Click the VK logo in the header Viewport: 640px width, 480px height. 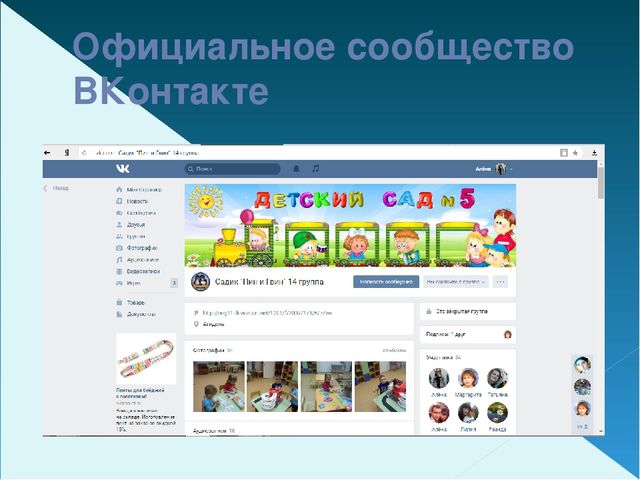coord(122,169)
